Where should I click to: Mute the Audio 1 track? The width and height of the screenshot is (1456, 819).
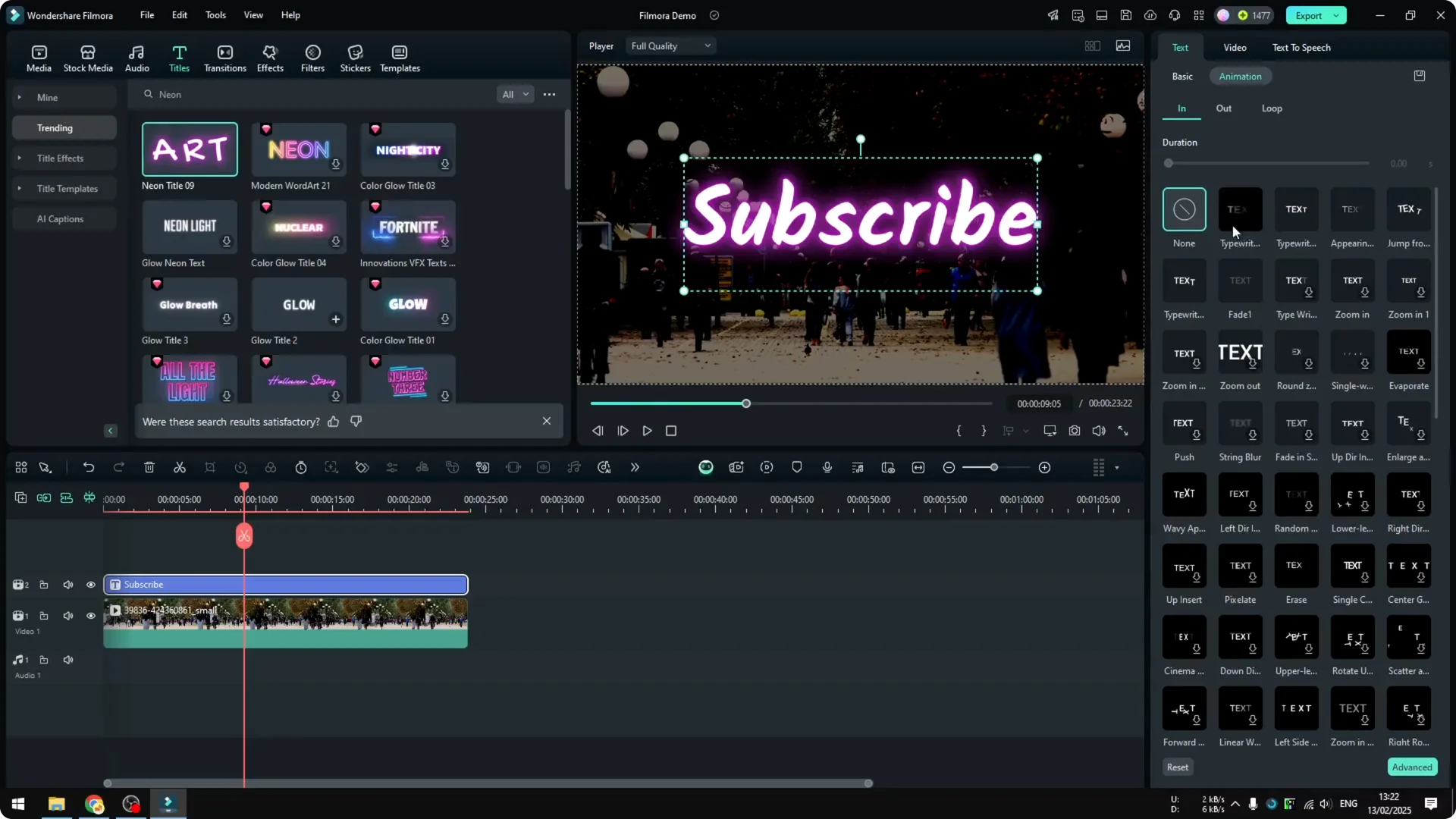68,660
